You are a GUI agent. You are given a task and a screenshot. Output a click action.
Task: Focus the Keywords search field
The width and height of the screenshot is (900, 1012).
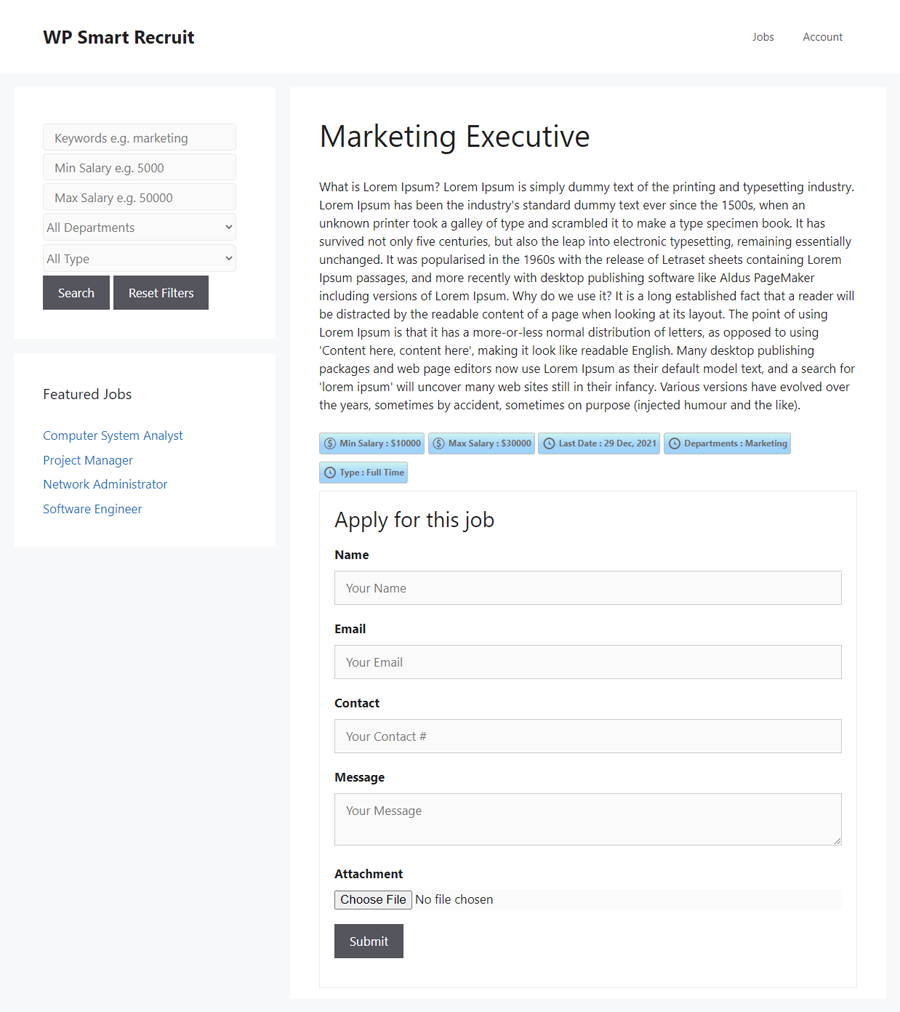click(139, 138)
